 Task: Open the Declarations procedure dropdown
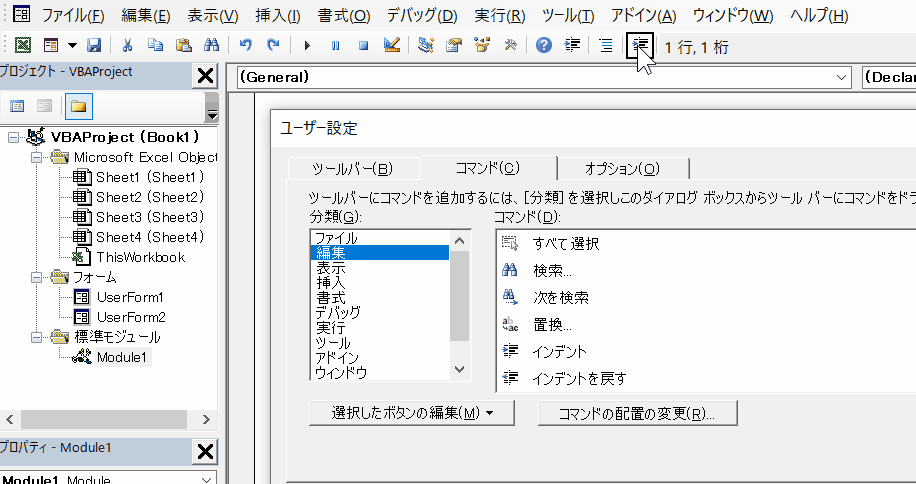click(889, 77)
